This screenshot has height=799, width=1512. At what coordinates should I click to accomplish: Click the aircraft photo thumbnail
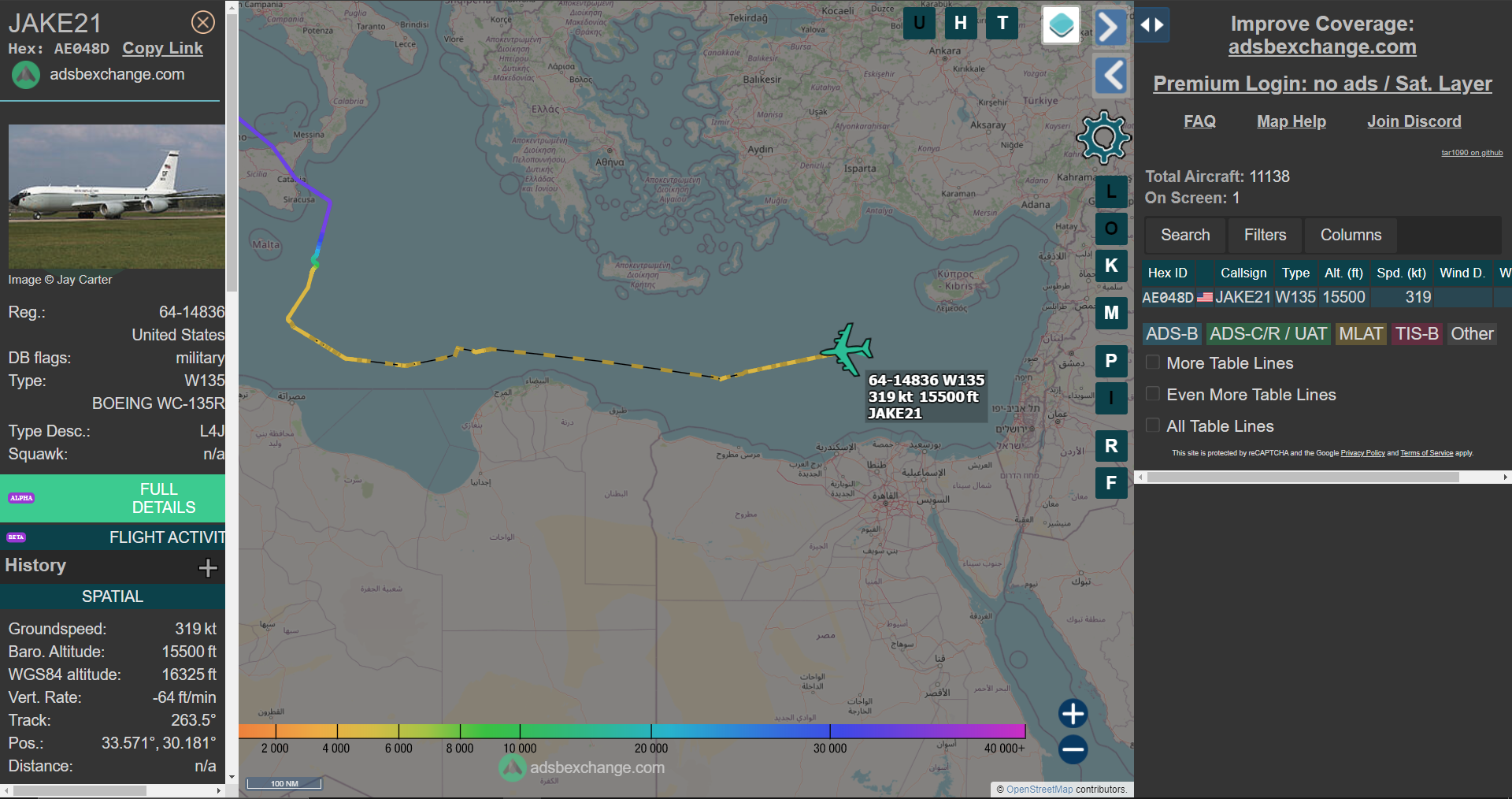[x=117, y=196]
